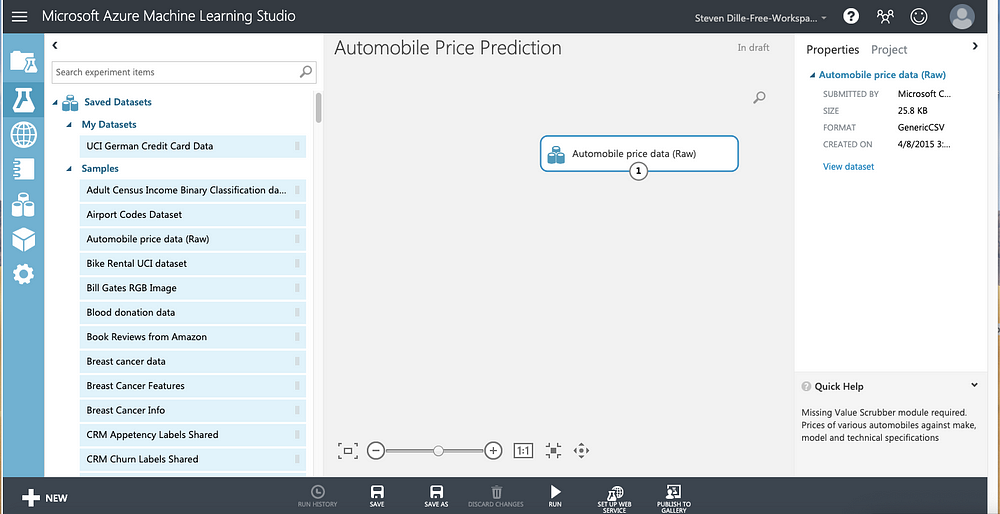This screenshot has height=514, width=1000.
Task: Collapse the Quick Help panel chevron
Action: coord(974,385)
